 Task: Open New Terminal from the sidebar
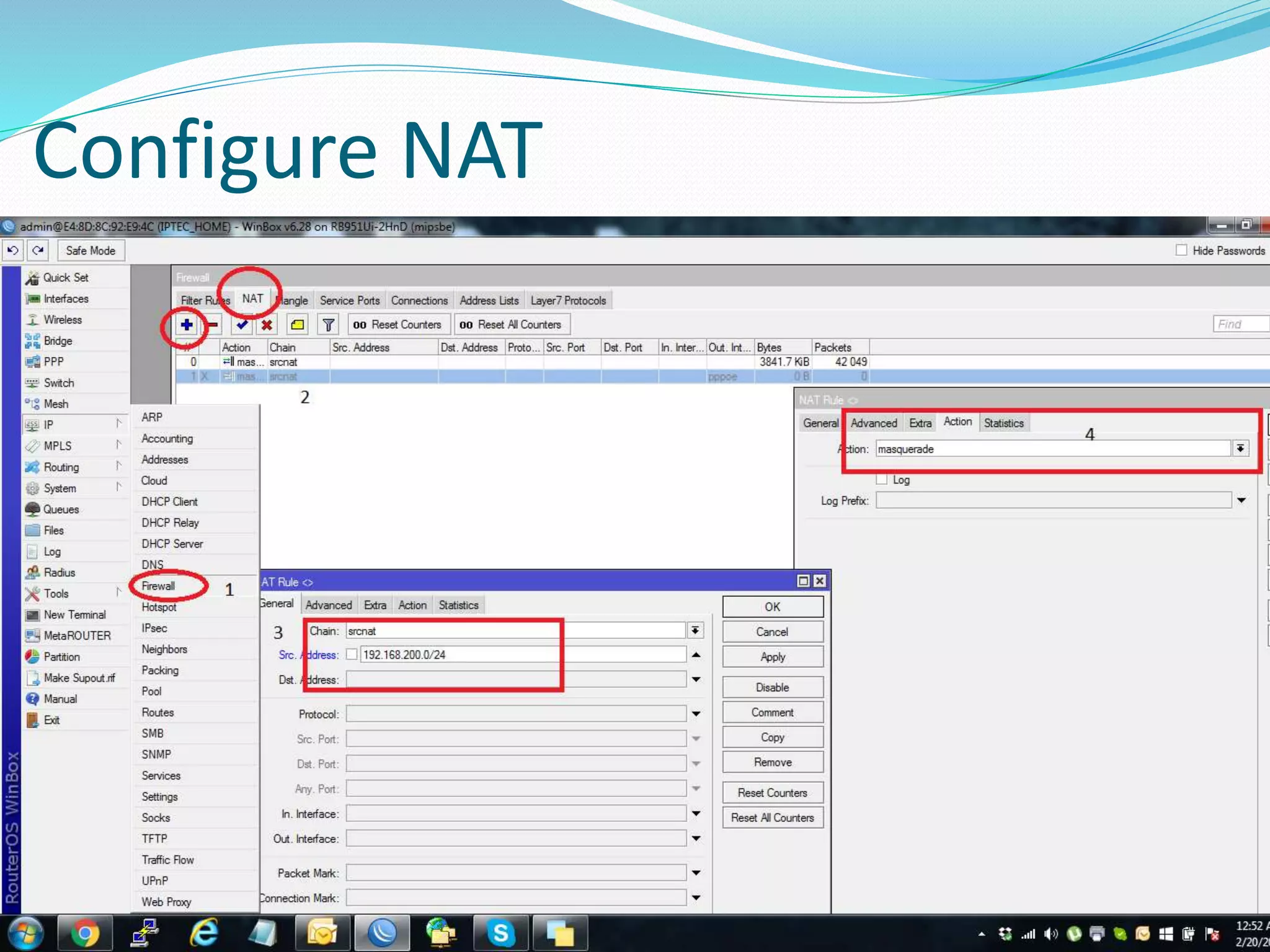[74, 615]
